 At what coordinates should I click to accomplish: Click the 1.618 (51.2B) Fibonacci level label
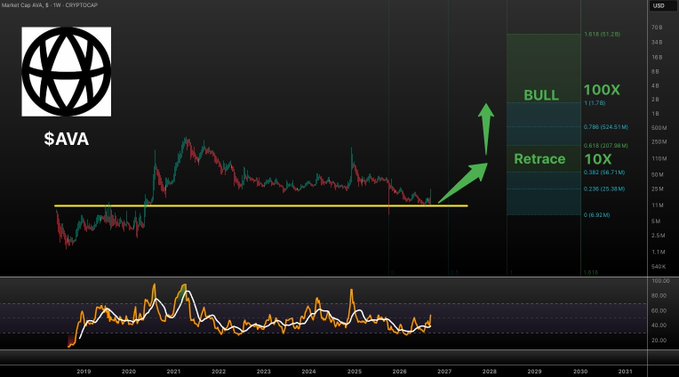[602, 34]
